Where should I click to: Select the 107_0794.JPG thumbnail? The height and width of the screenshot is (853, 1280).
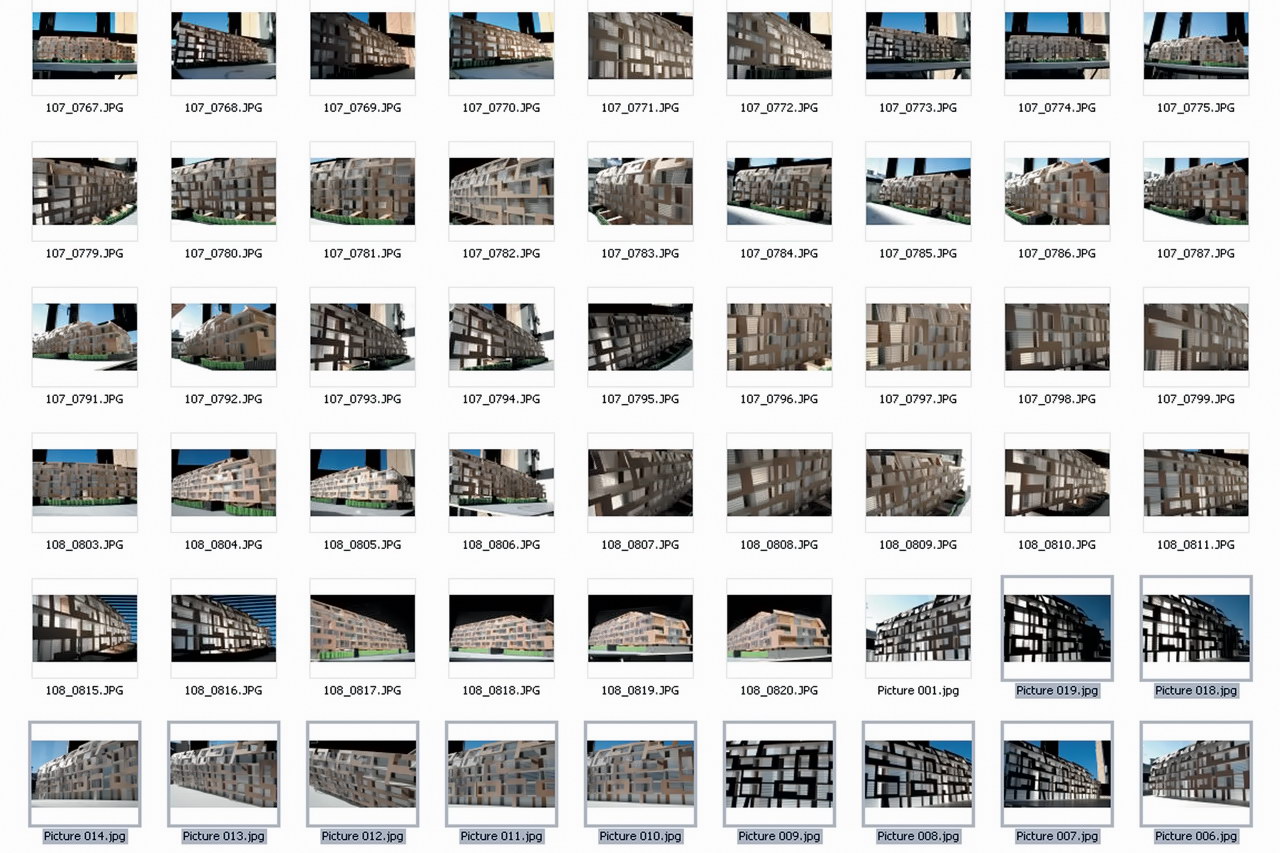tap(501, 337)
